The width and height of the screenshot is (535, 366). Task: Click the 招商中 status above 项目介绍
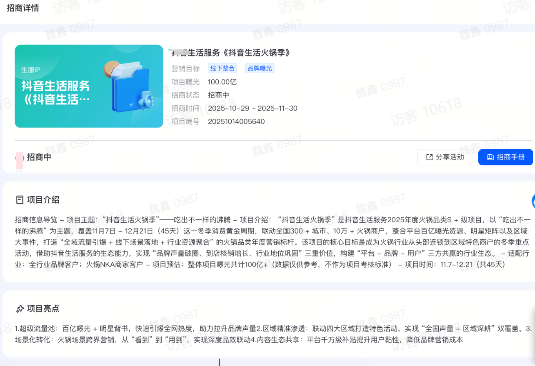(x=39, y=157)
